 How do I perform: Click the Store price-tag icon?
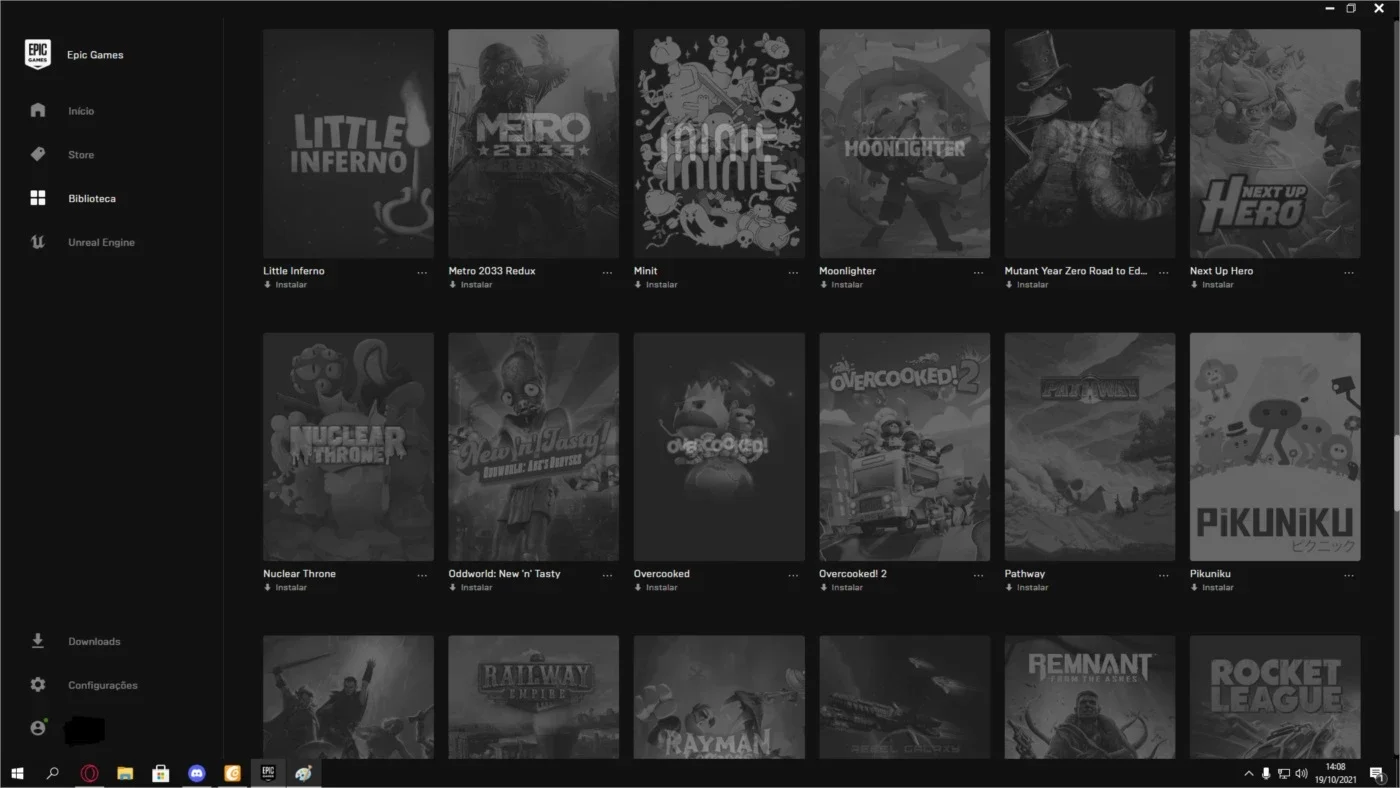pyautogui.click(x=38, y=154)
